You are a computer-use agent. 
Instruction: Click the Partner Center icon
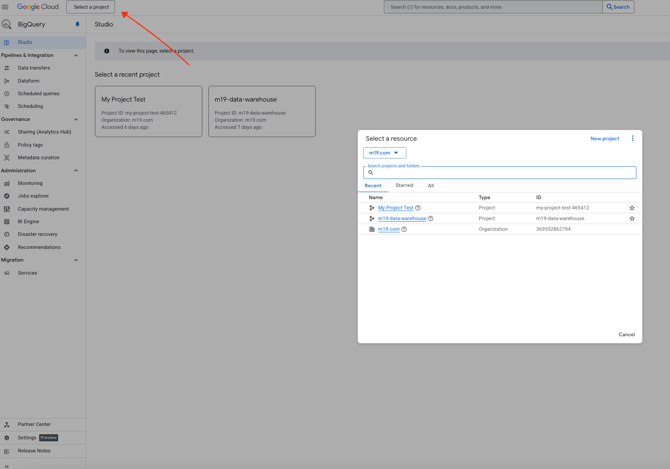(x=6, y=425)
